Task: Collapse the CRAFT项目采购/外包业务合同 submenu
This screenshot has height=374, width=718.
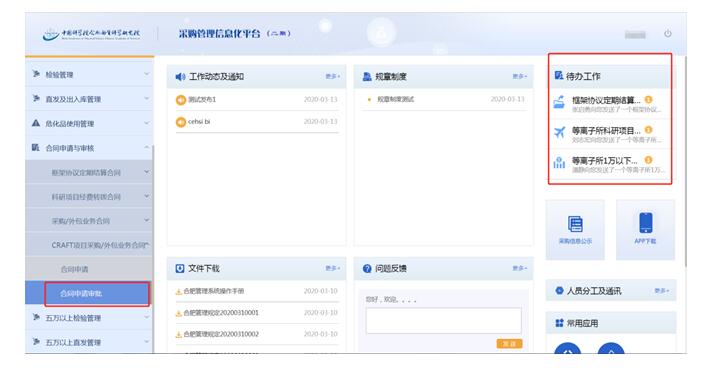Action: coord(147,244)
